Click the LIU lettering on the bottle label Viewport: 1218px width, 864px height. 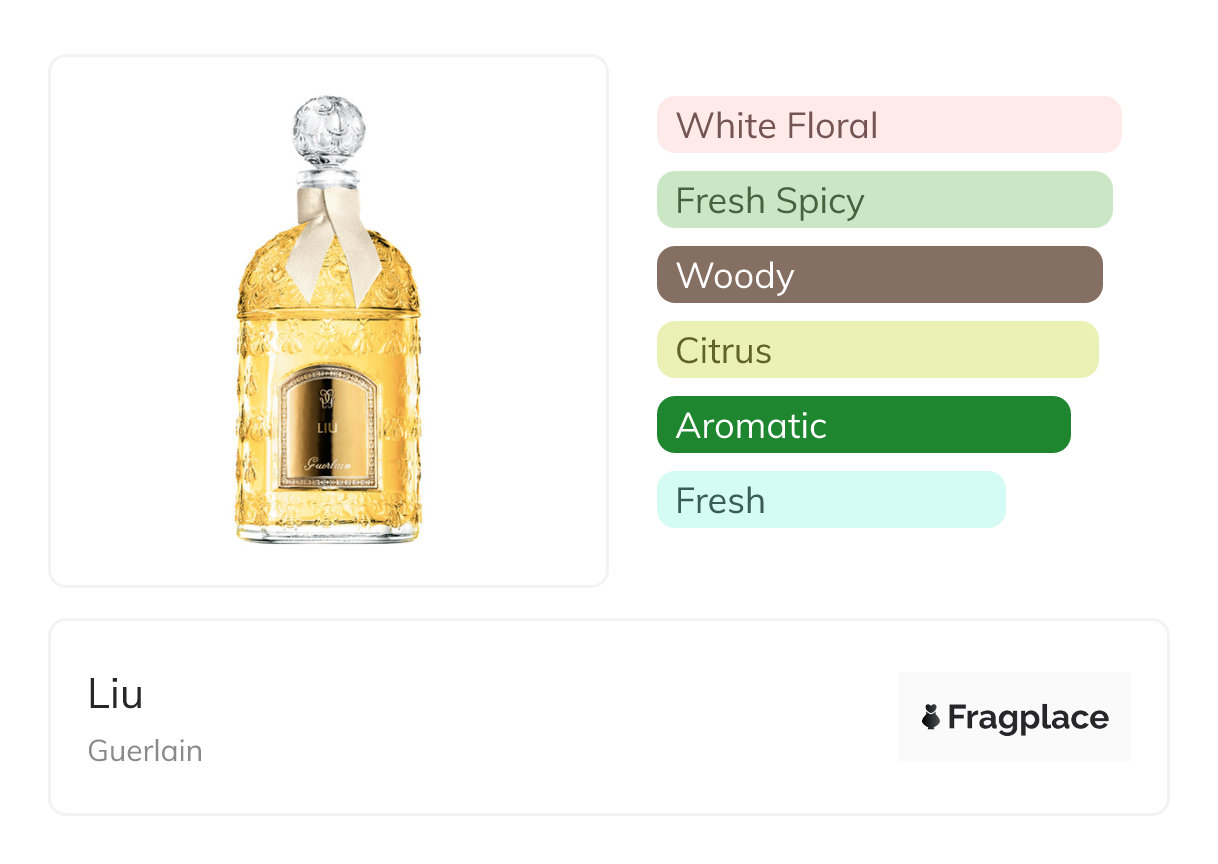(328, 427)
